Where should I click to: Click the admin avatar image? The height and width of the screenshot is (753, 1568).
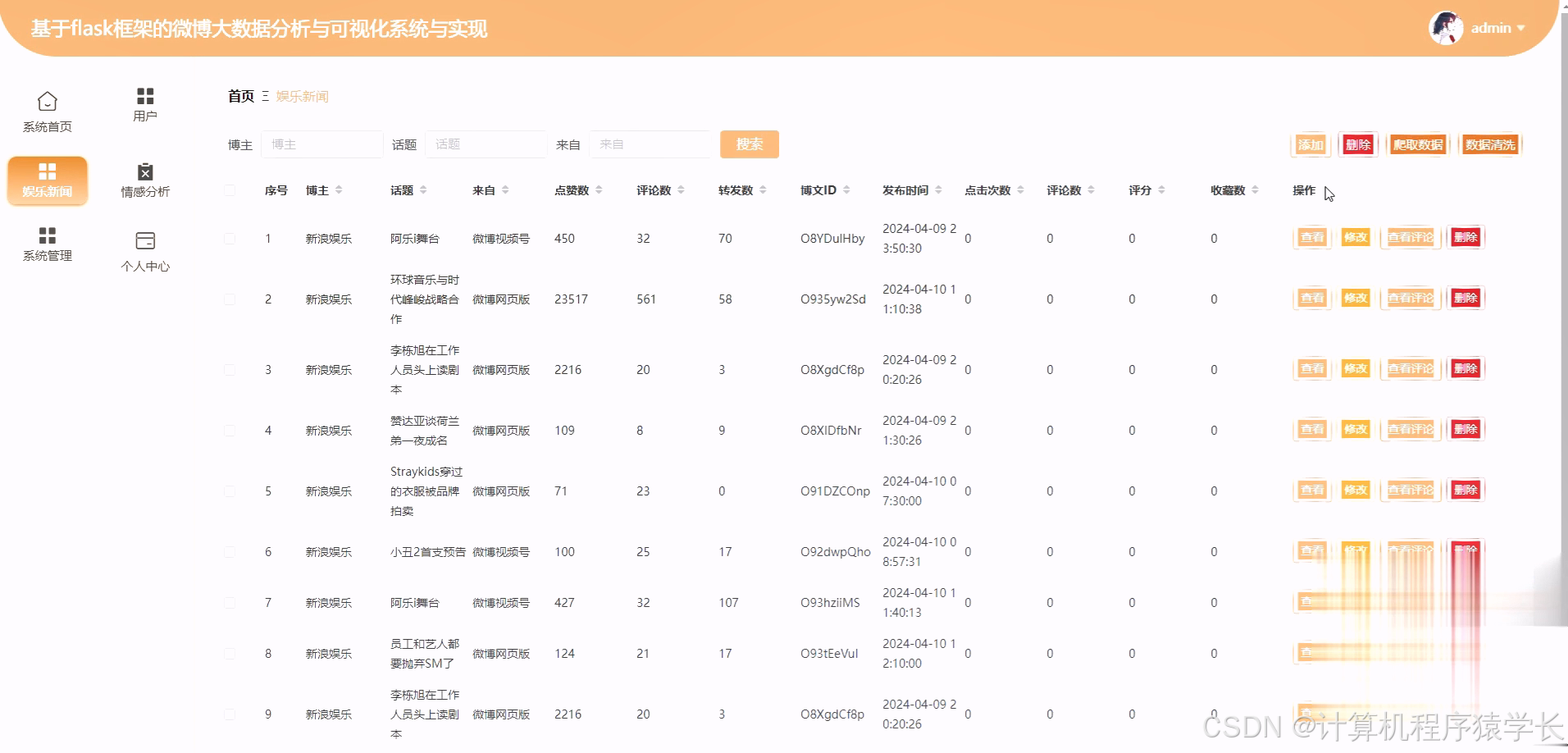pos(1446,27)
